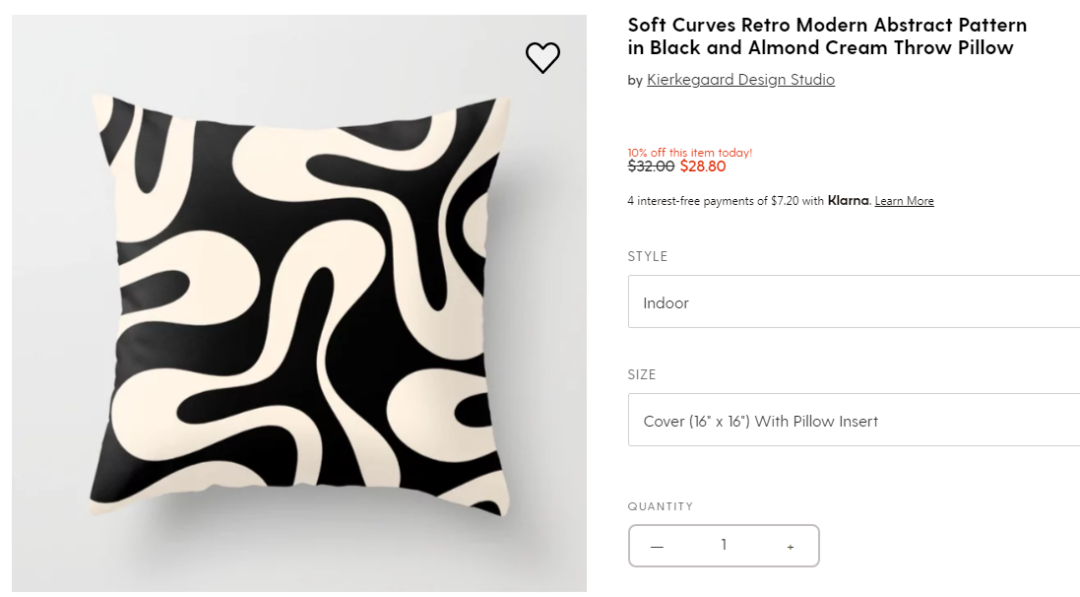Favorite the pillow with the heart icon
Screen dimensions: 1080x597
[543, 58]
